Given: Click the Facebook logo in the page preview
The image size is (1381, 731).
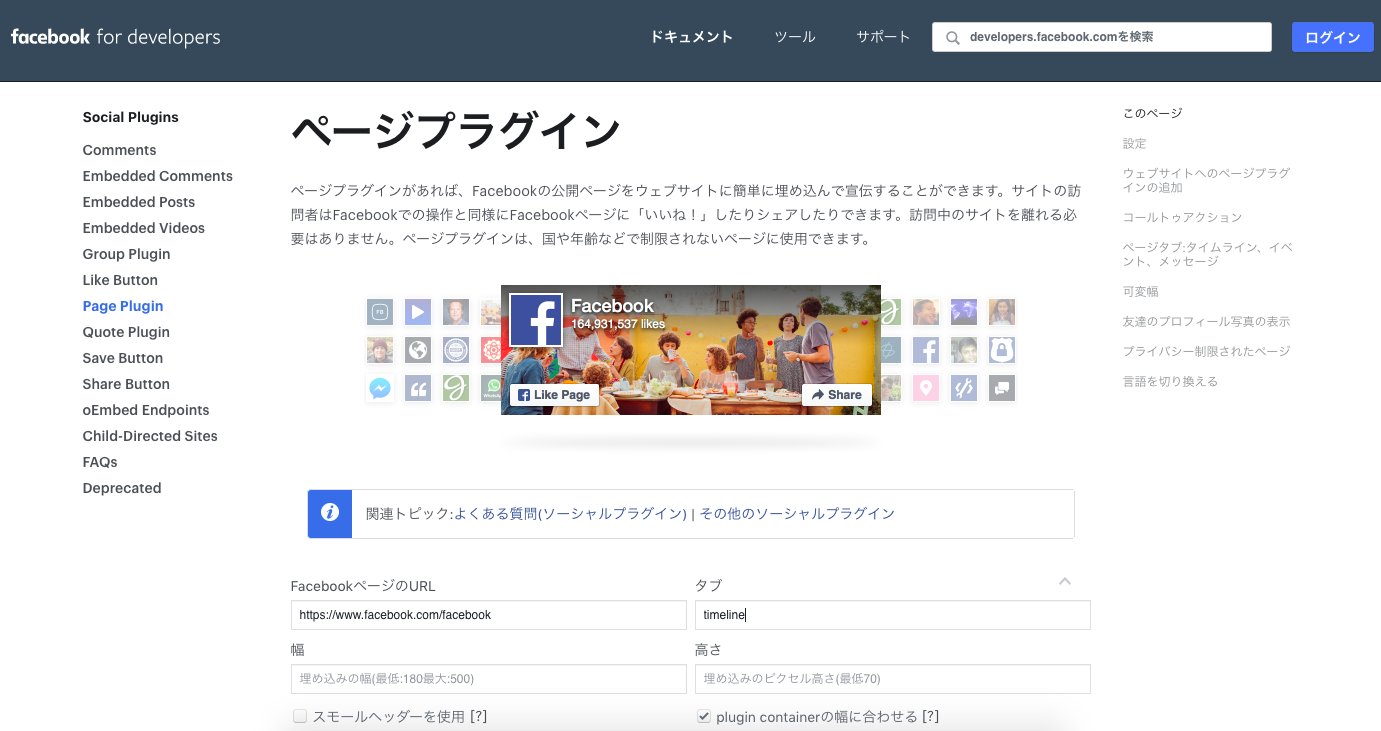Looking at the screenshot, I should pos(536,320).
